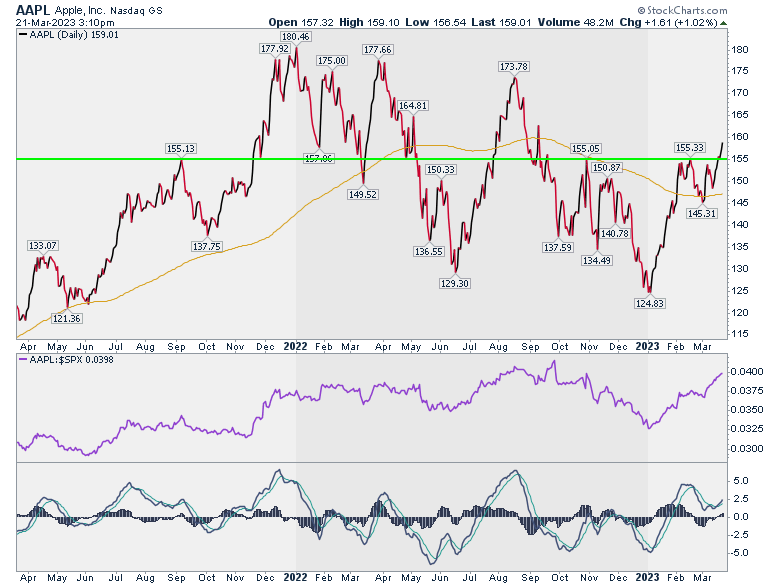The height and width of the screenshot is (586, 780).
Task: Click the 155.13 price label
Action: point(181,148)
